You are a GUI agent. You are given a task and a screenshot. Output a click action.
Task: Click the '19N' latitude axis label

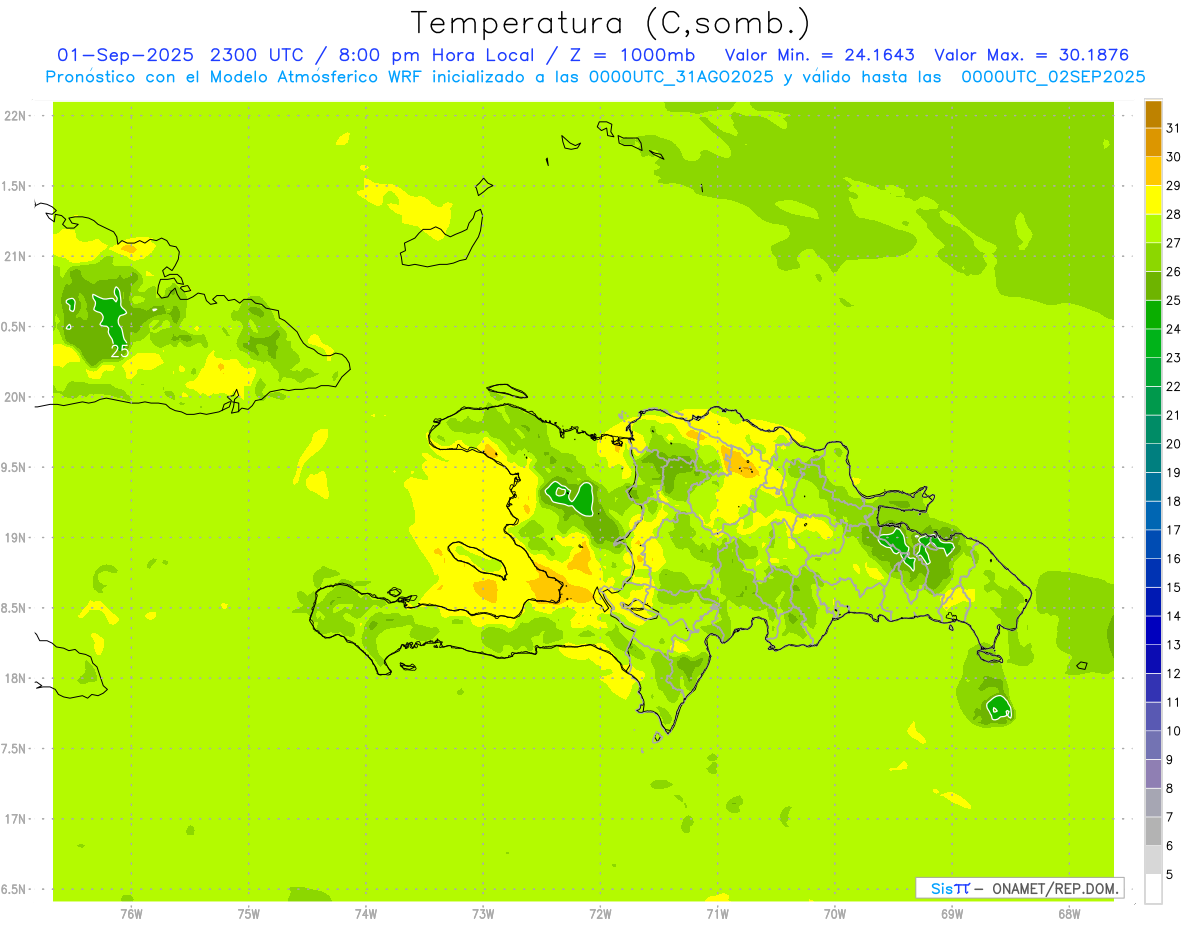coord(17,538)
